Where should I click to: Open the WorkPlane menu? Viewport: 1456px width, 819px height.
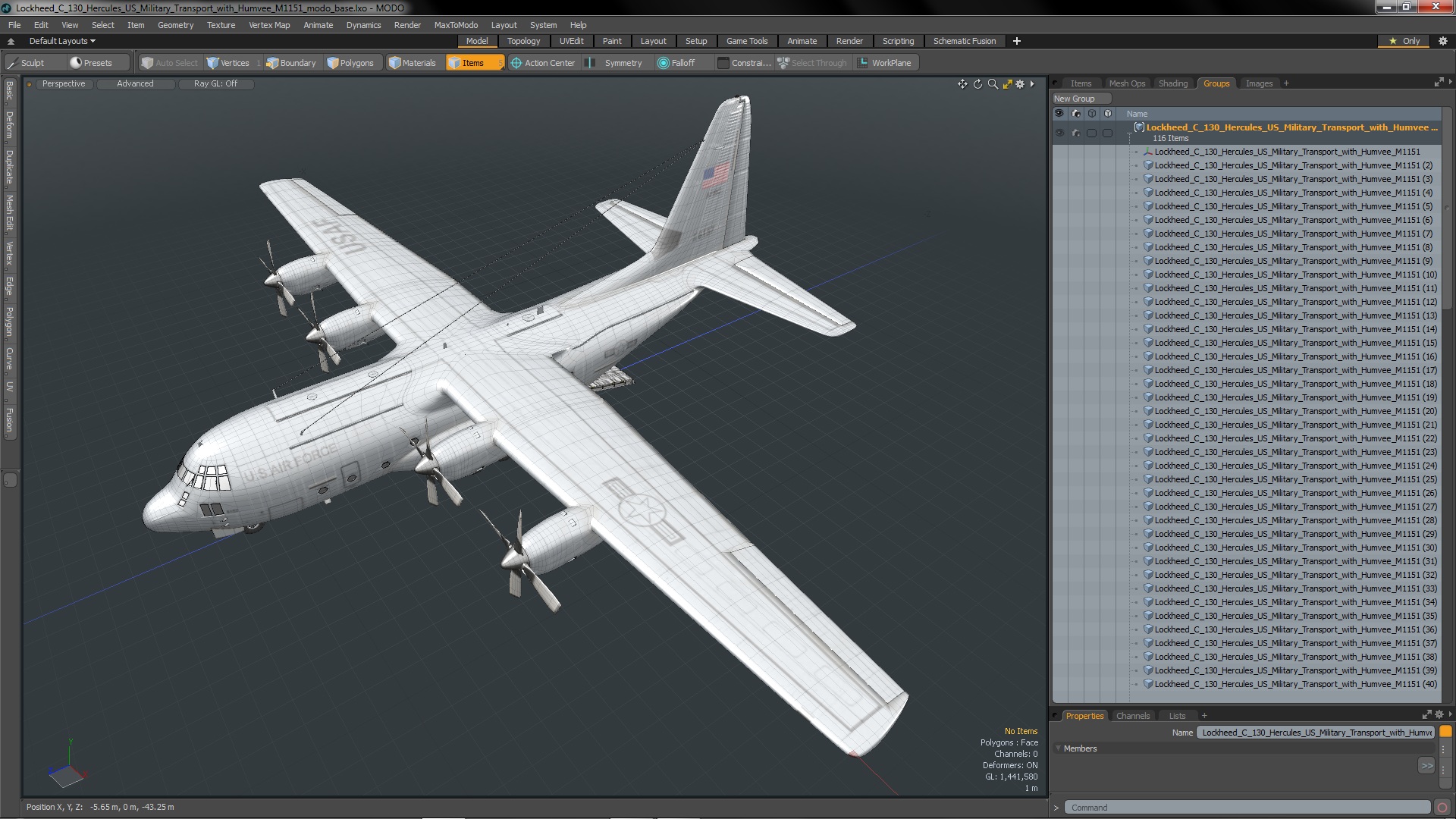pyautogui.click(x=885, y=63)
